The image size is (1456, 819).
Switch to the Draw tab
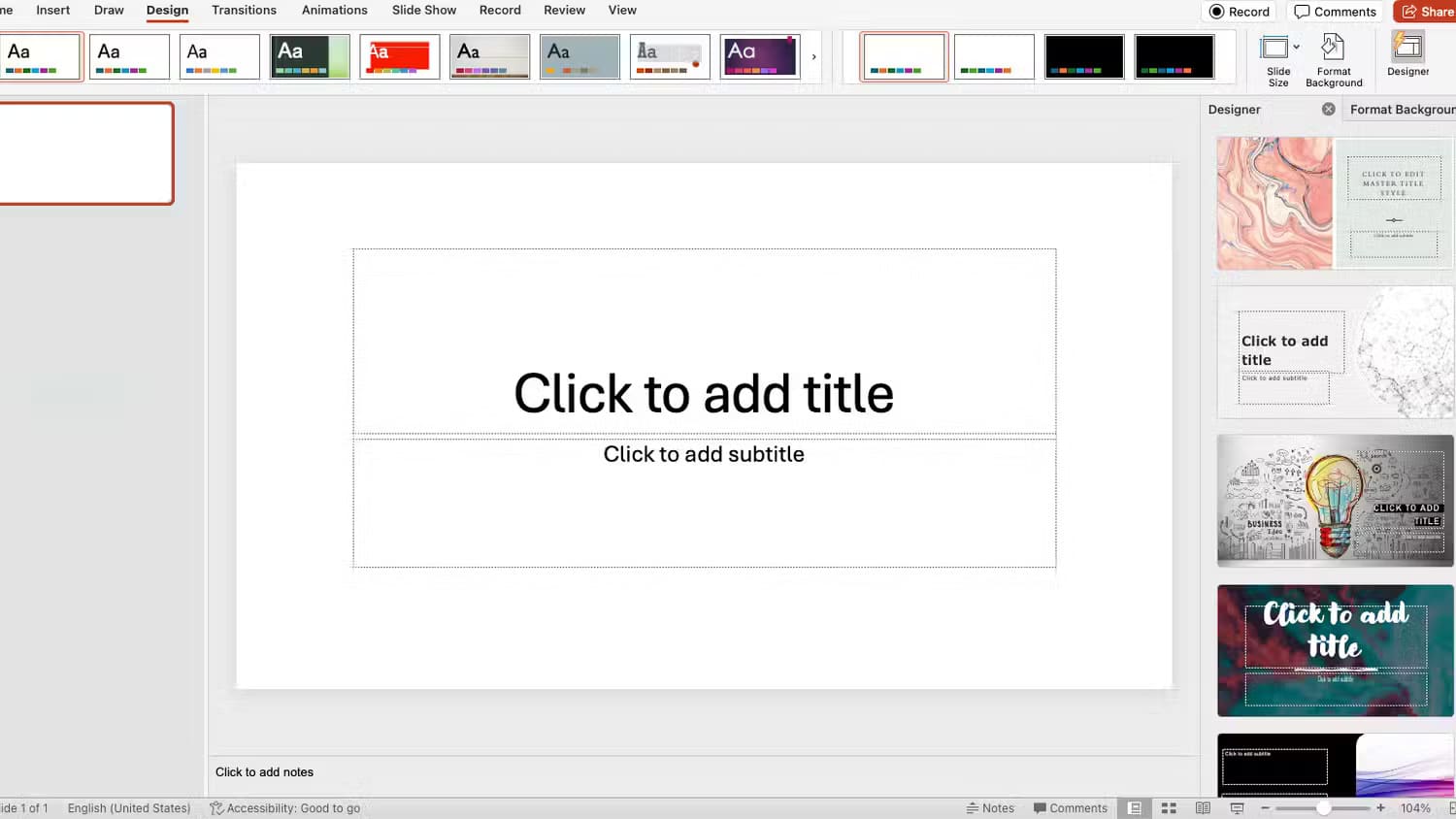tap(109, 10)
